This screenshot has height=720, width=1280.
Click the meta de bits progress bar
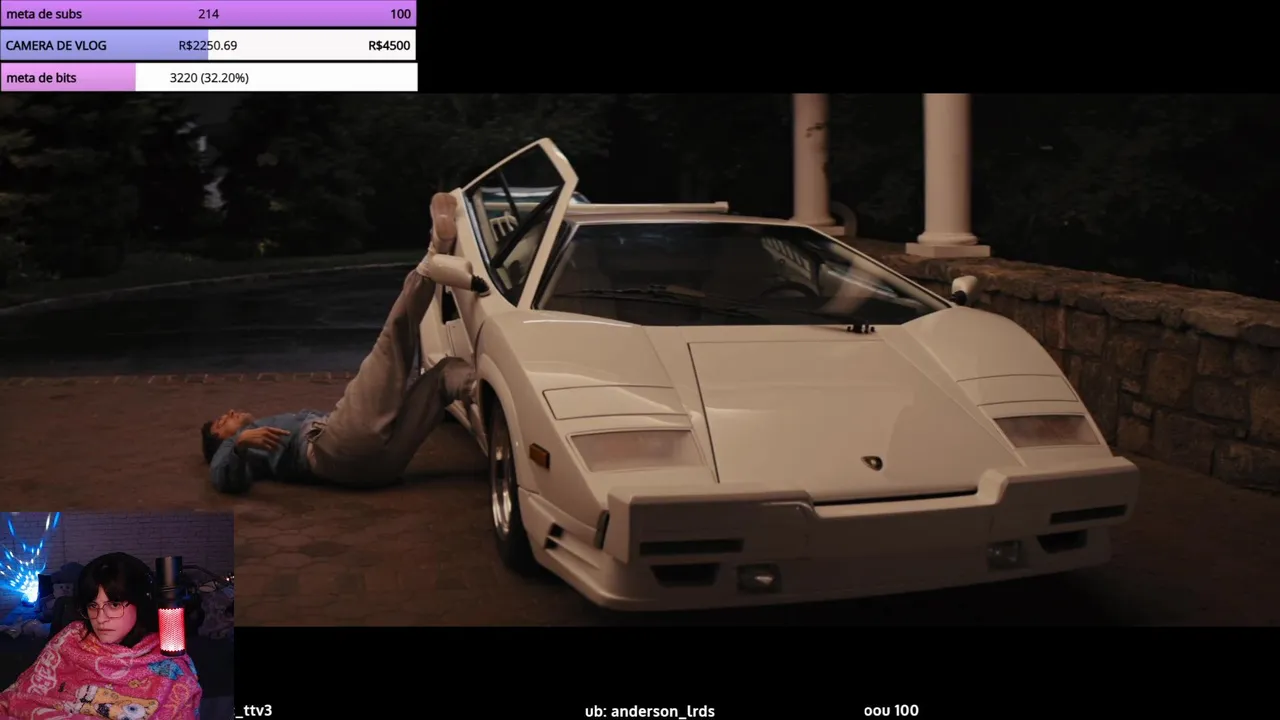point(208,77)
